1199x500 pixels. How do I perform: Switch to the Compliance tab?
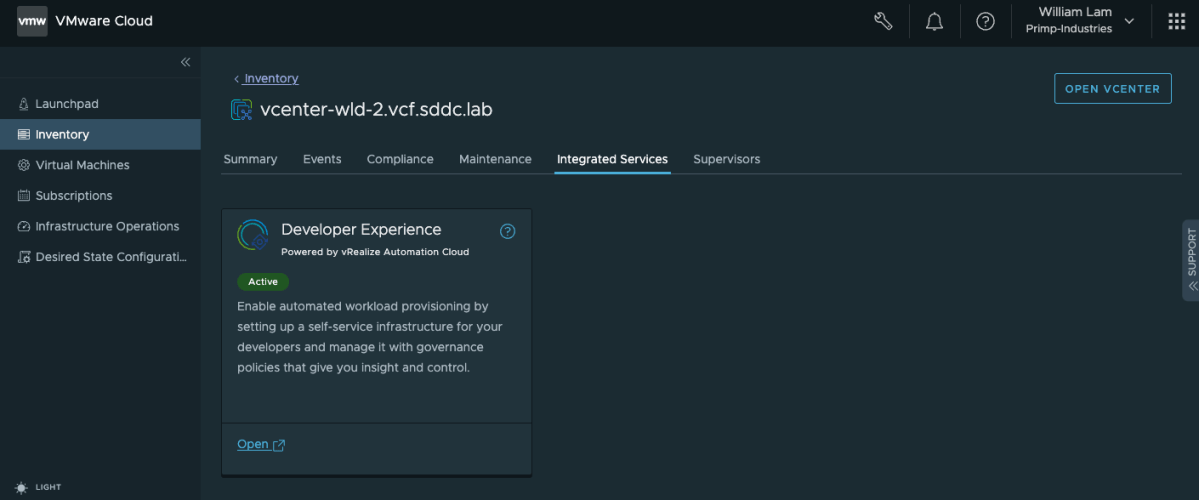(x=400, y=159)
